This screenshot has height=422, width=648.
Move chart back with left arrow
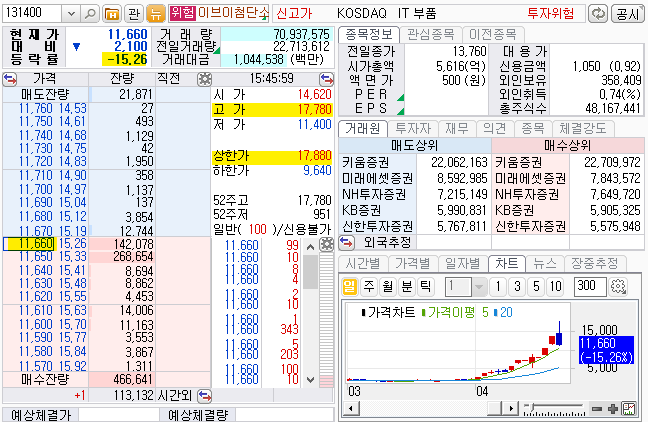click(x=351, y=409)
